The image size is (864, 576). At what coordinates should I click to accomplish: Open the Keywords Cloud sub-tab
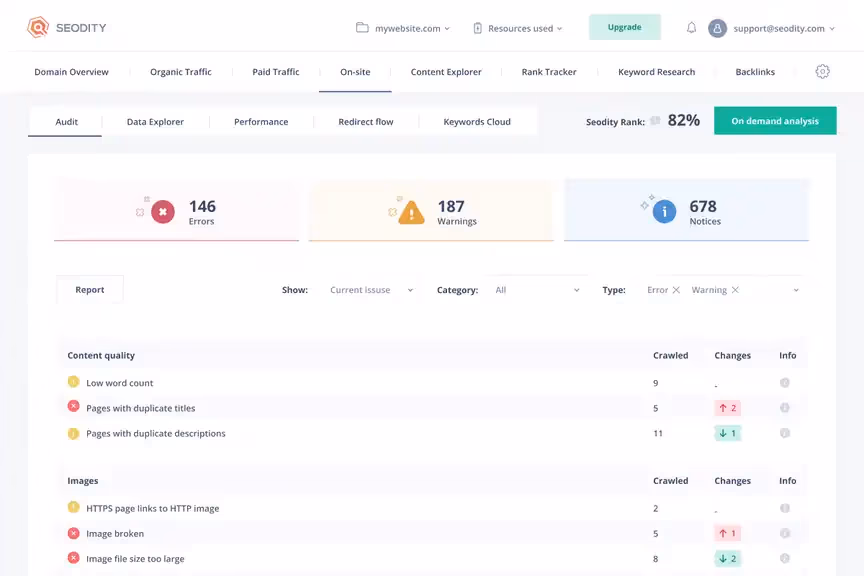coord(477,122)
